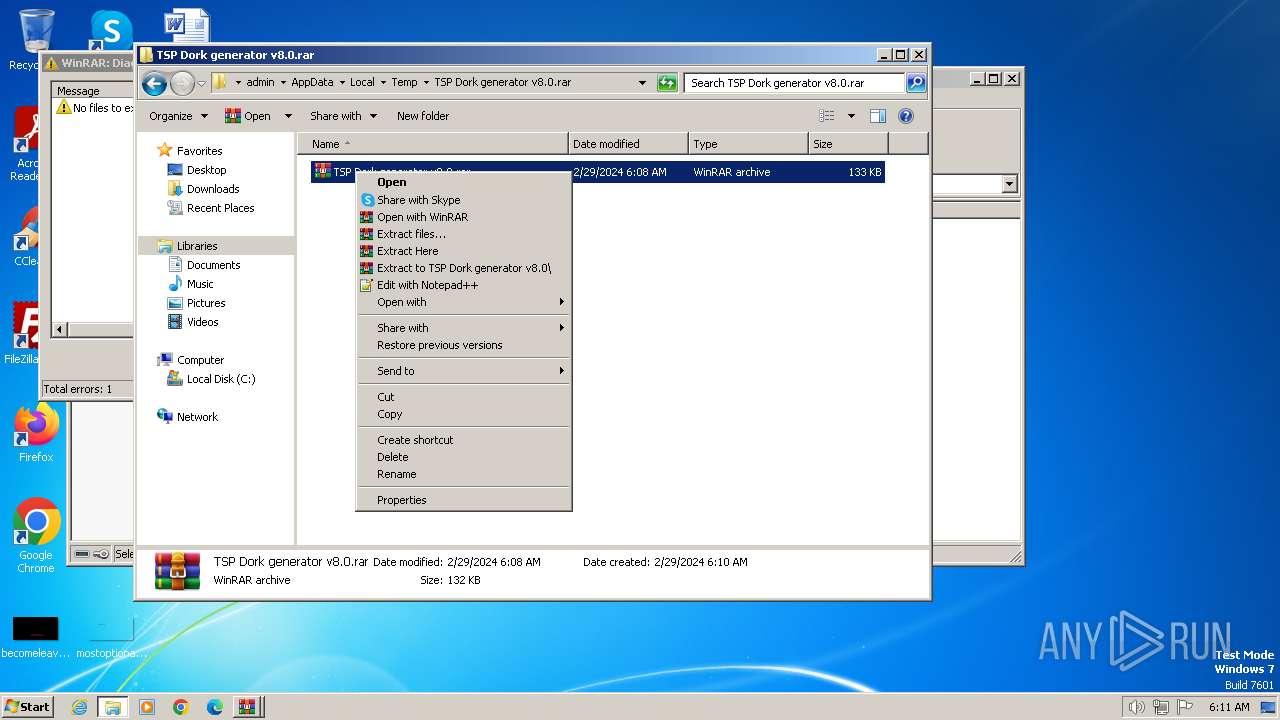The image size is (1280, 720).
Task: Select Libraries in the navigation pane
Action: point(197,246)
